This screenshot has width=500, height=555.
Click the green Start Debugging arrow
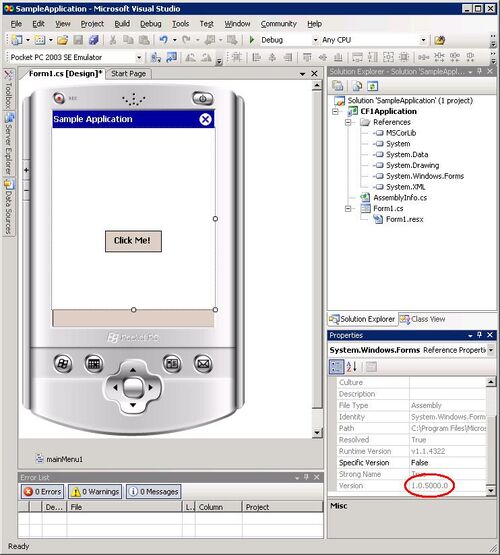252,40
